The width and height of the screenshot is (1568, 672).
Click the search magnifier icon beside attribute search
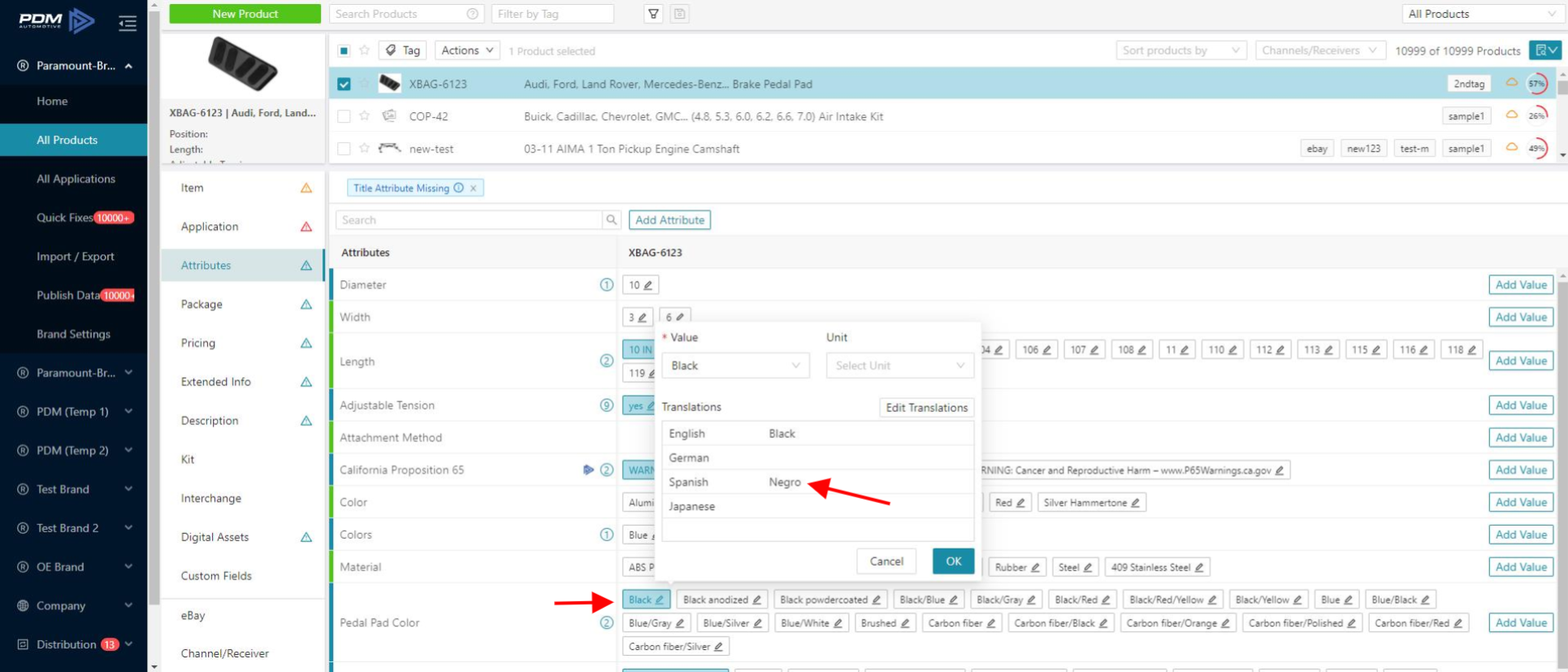coord(612,220)
